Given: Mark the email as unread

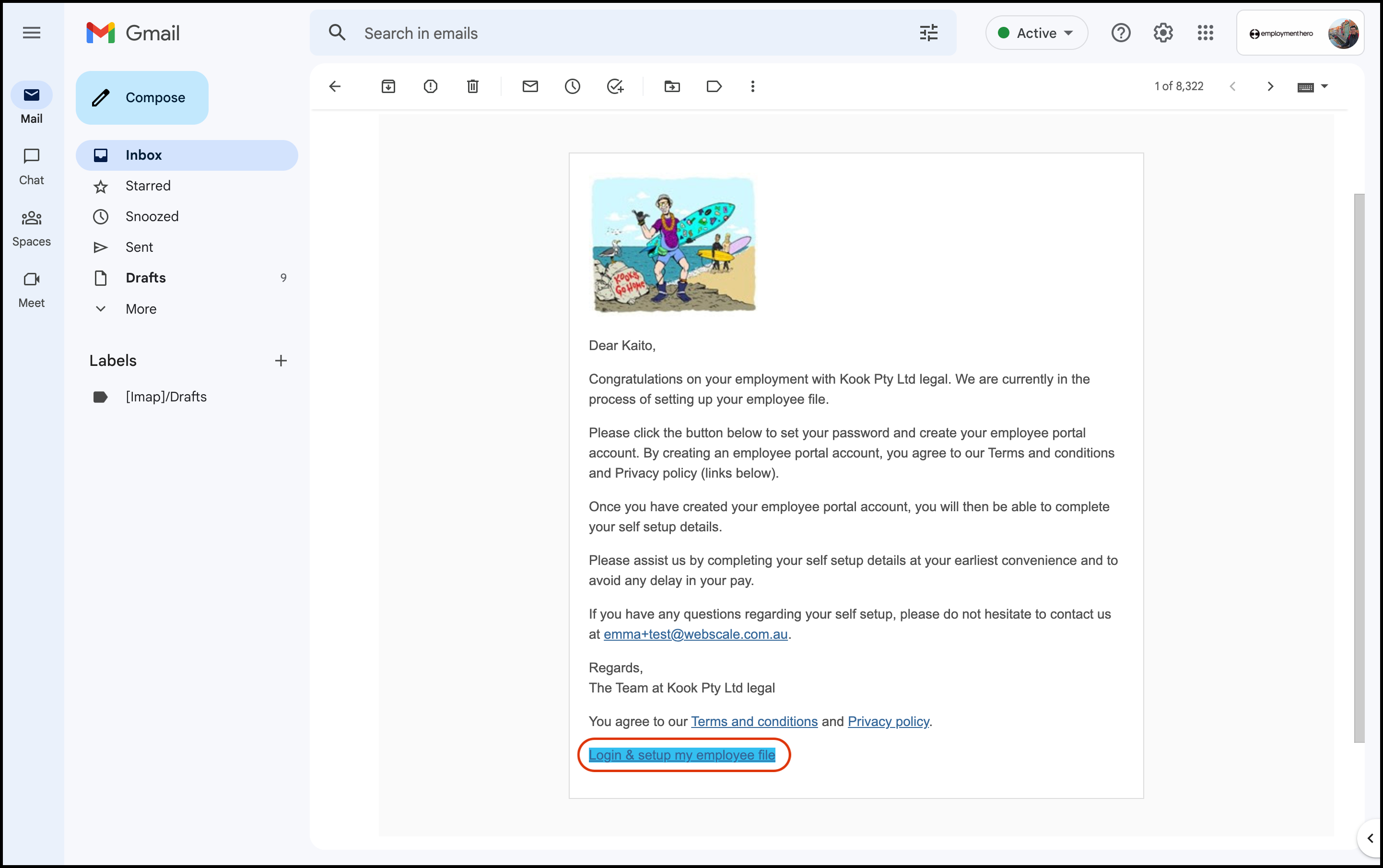Looking at the screenshot, I should 530,87.
